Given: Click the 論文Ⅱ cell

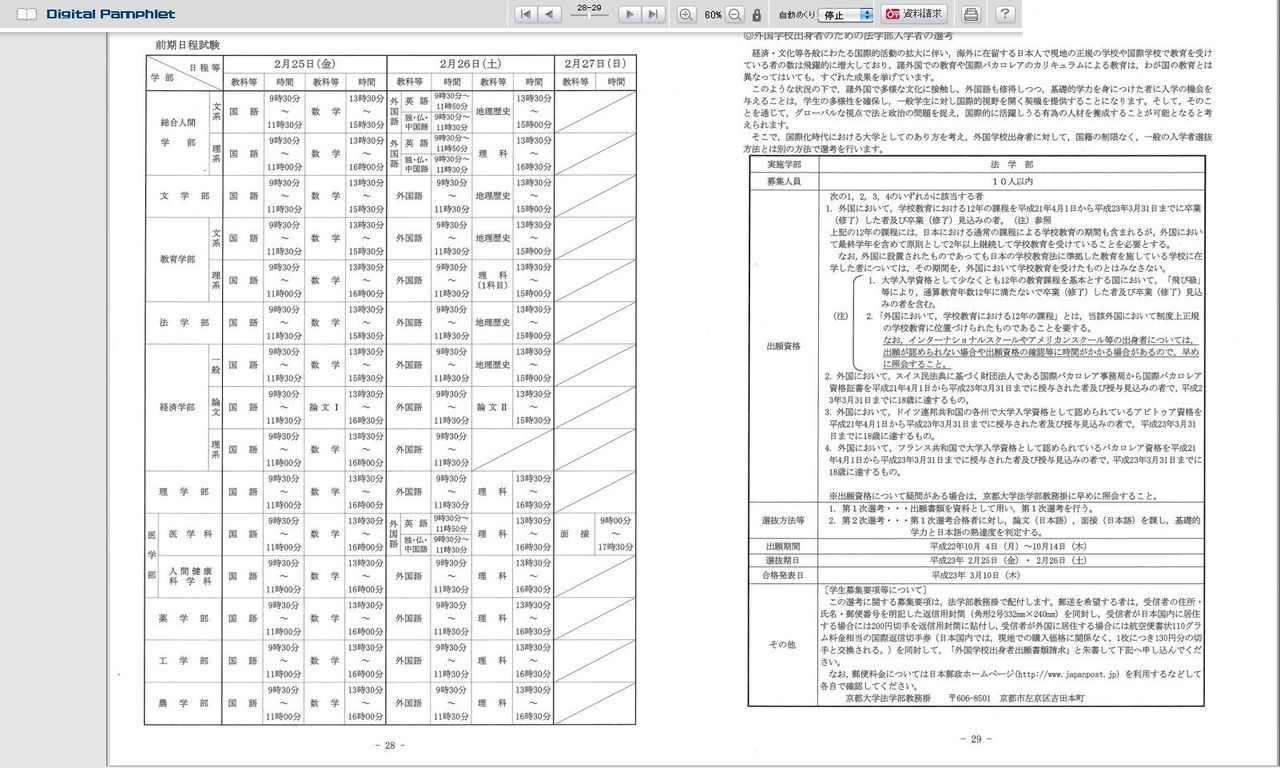Looking at the screenshot, I should [493, 408].
